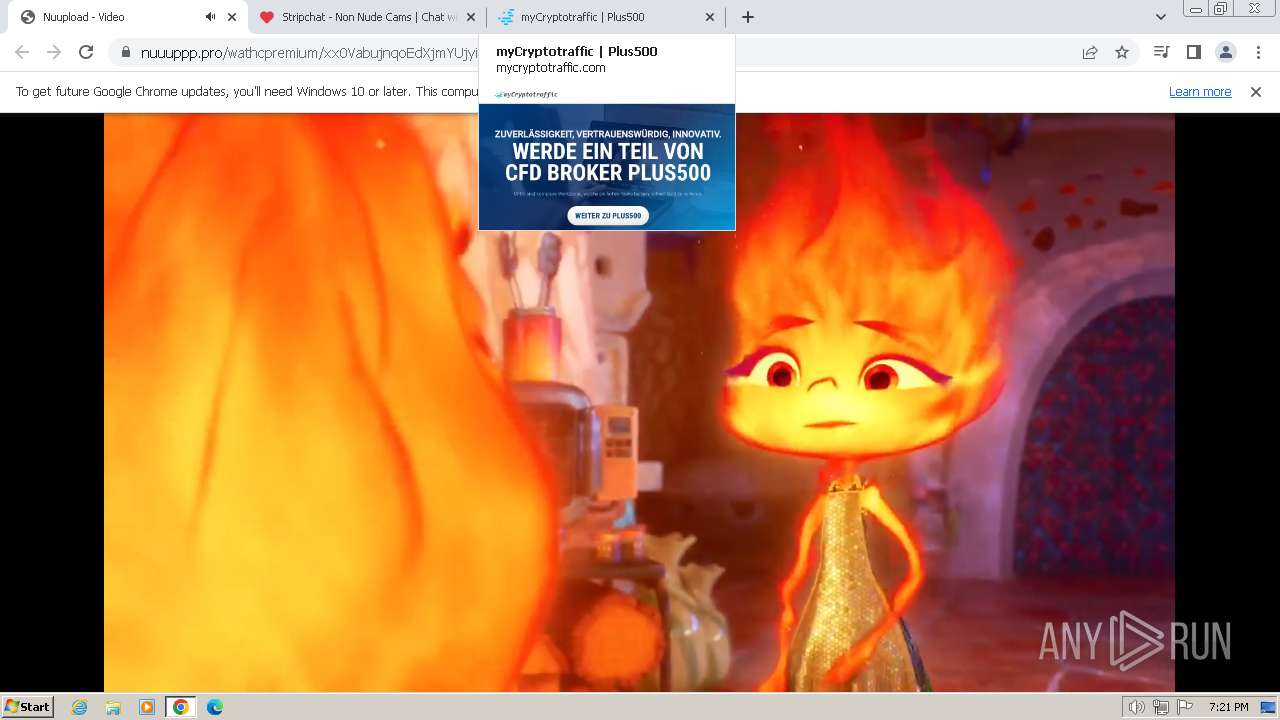
Task: Open File Explorer from taskbar
Action: [x=113, y=707]
